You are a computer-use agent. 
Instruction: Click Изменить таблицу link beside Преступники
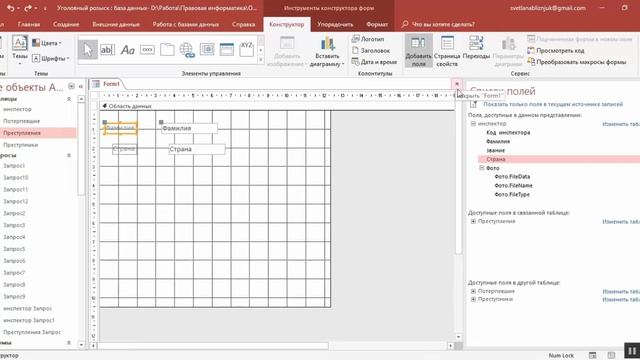[x=621, y=300]
